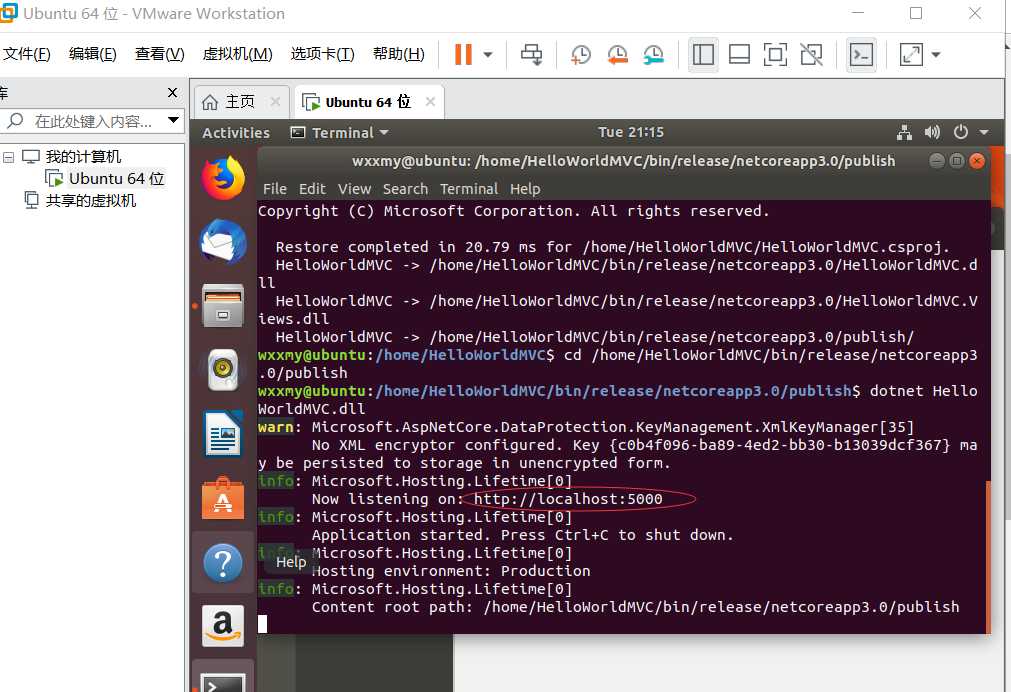Close the terminal window with red button
The width and height of the screenshot is (1011, 692).
pyautogui.click(x=977, y=161)
